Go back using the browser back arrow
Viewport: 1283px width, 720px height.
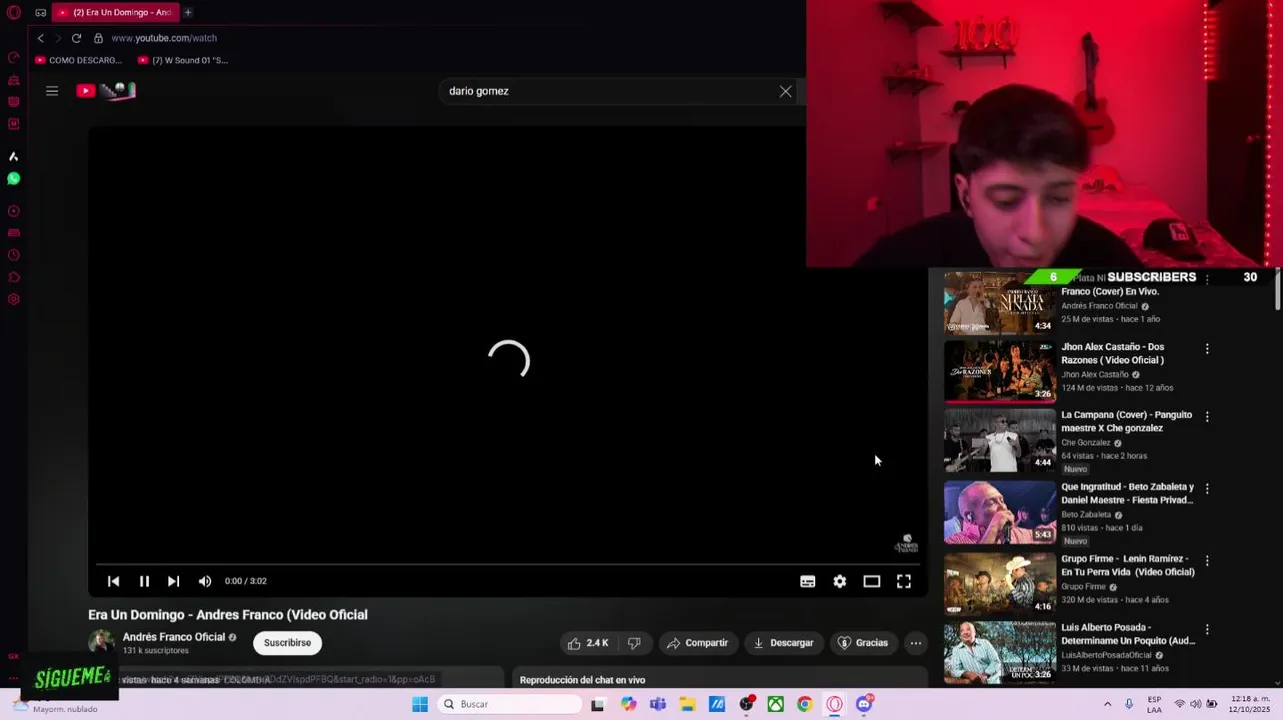40,38
